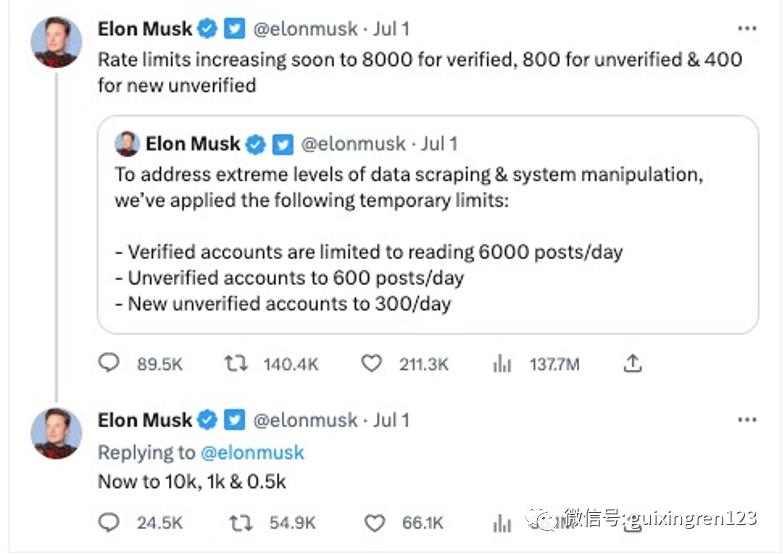Click Elon Musk's avatar on the bottom reply

tap(57, 433)
